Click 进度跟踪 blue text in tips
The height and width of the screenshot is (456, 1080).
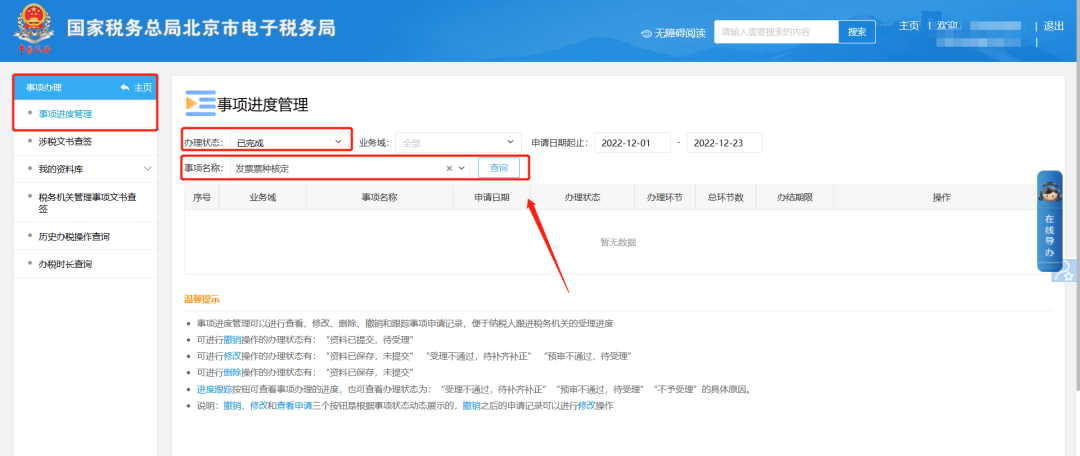click(x=214, y=389)
